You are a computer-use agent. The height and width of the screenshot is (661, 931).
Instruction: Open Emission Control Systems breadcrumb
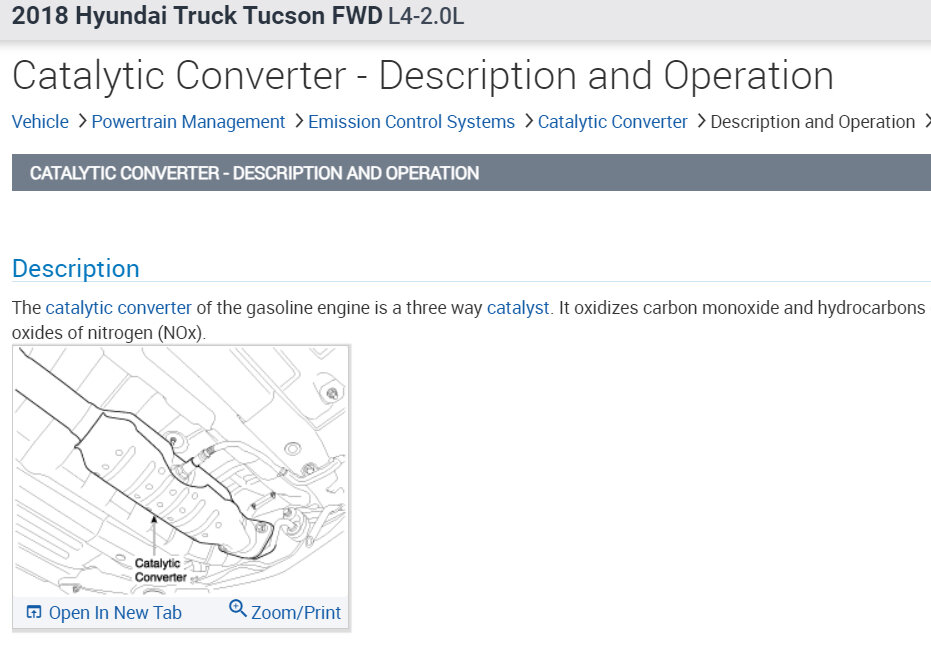point(411,122)
